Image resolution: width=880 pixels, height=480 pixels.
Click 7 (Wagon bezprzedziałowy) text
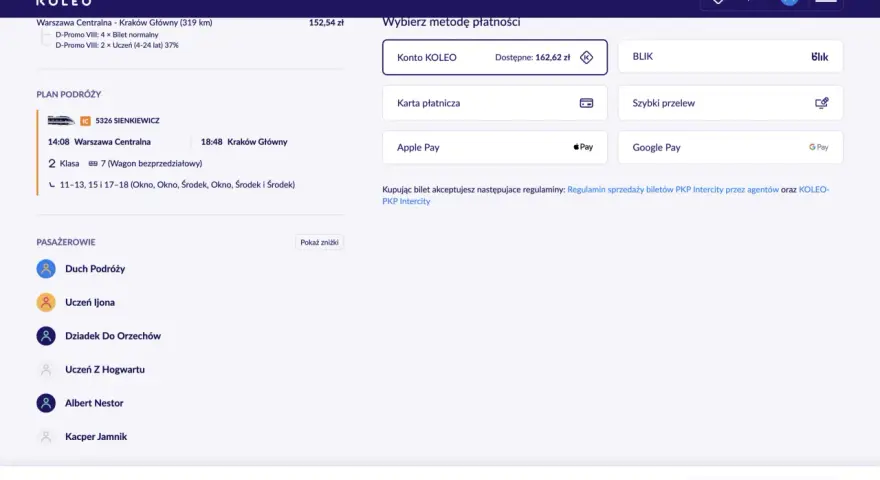coord(152,163)
